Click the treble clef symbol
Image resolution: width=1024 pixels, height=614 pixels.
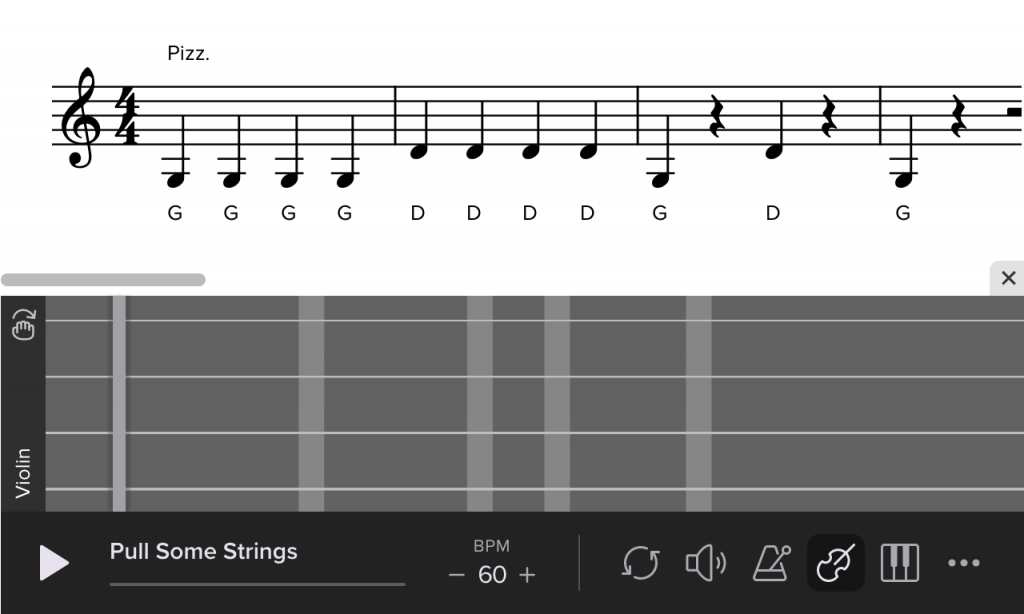coord(80,118)
